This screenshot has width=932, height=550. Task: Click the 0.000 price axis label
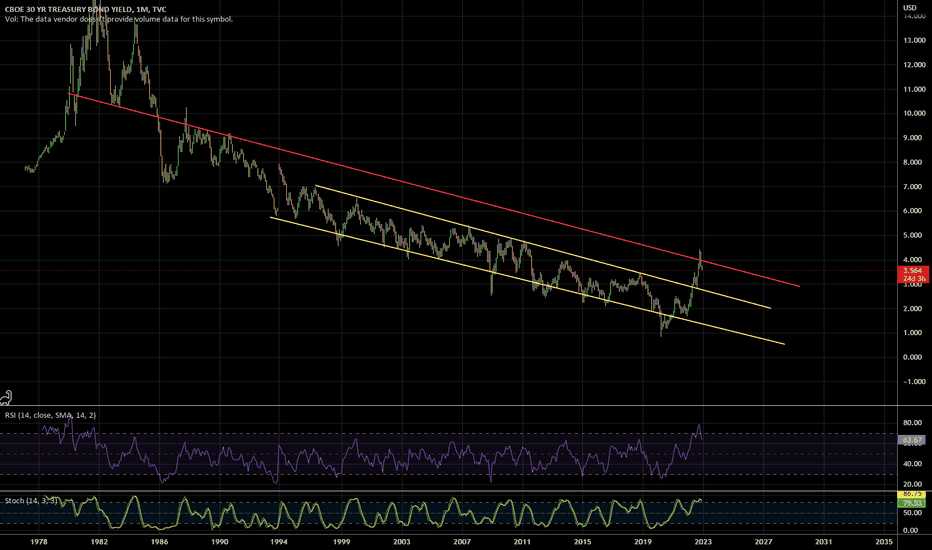pyautogui.click(x=914, y=357)
